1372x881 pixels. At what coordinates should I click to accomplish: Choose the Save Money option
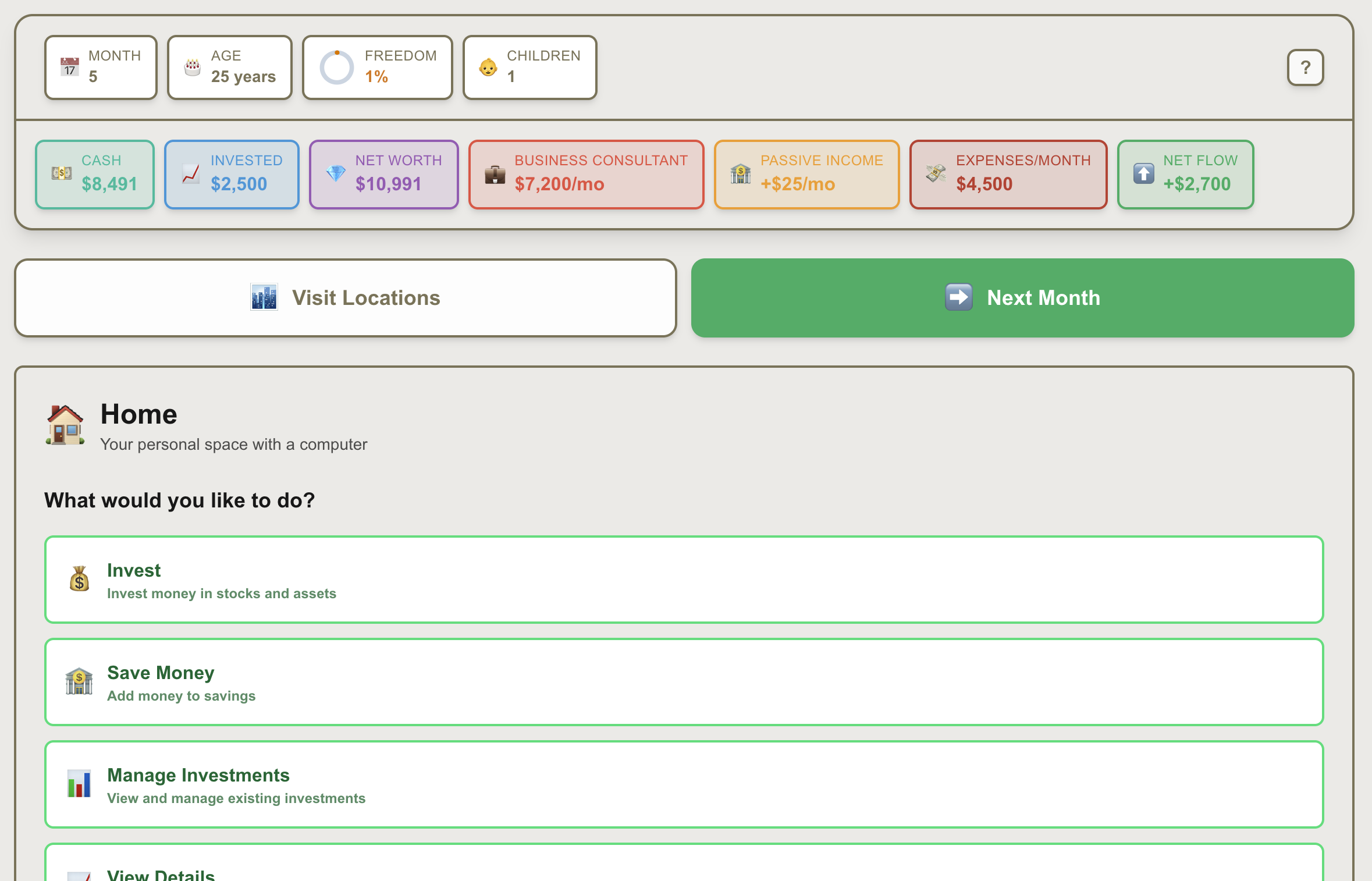684,682
